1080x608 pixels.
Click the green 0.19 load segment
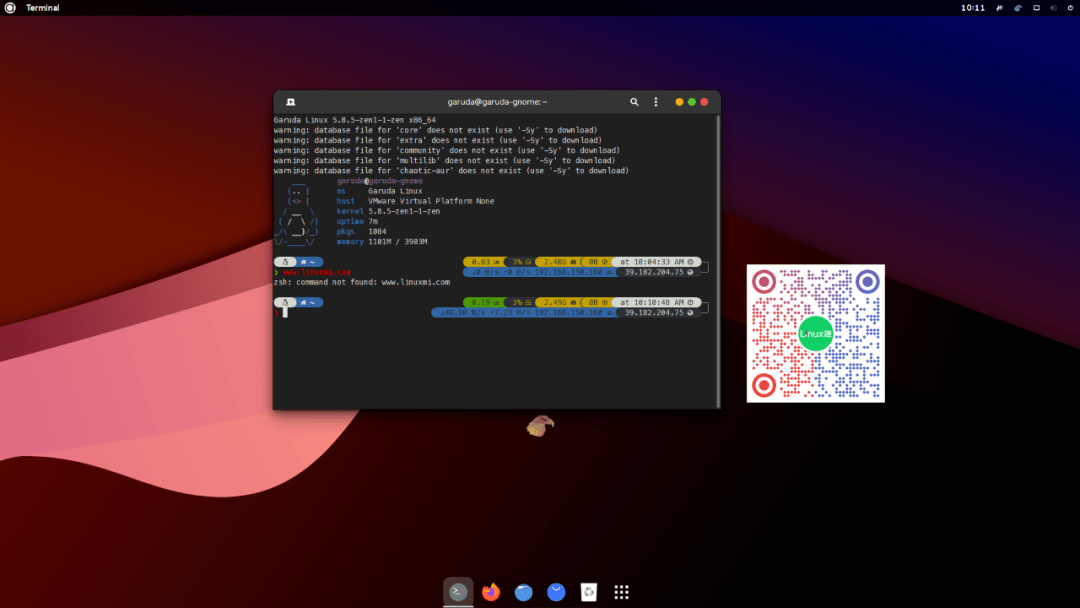click(x=485, y=302)
